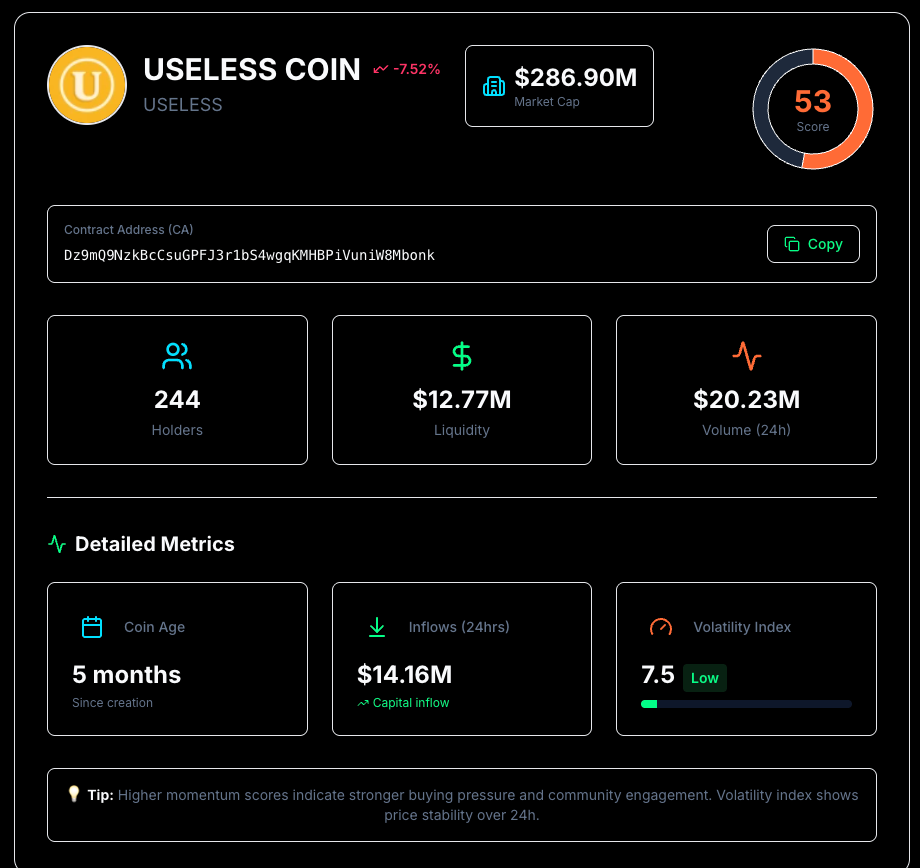Click the tip lightbulb icon
This screenshot has height=868, width=920.
coord(73,794)
